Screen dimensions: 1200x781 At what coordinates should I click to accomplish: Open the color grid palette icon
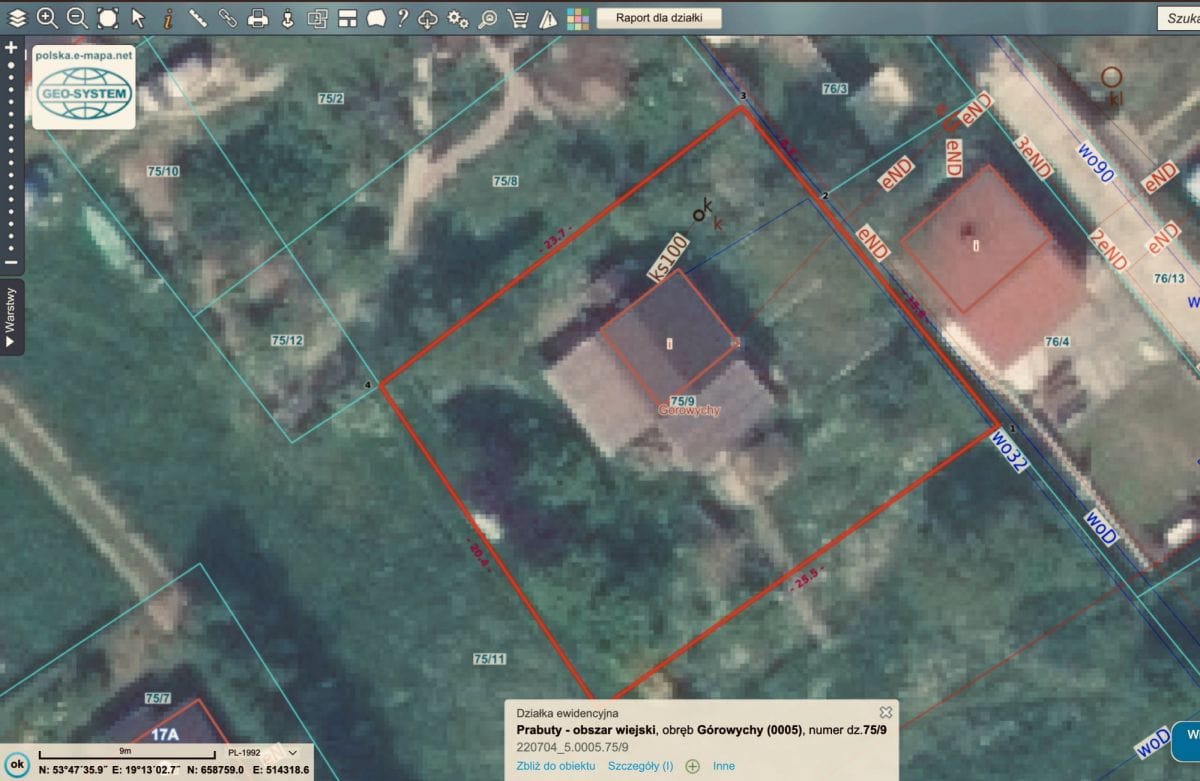click(577, 18)
